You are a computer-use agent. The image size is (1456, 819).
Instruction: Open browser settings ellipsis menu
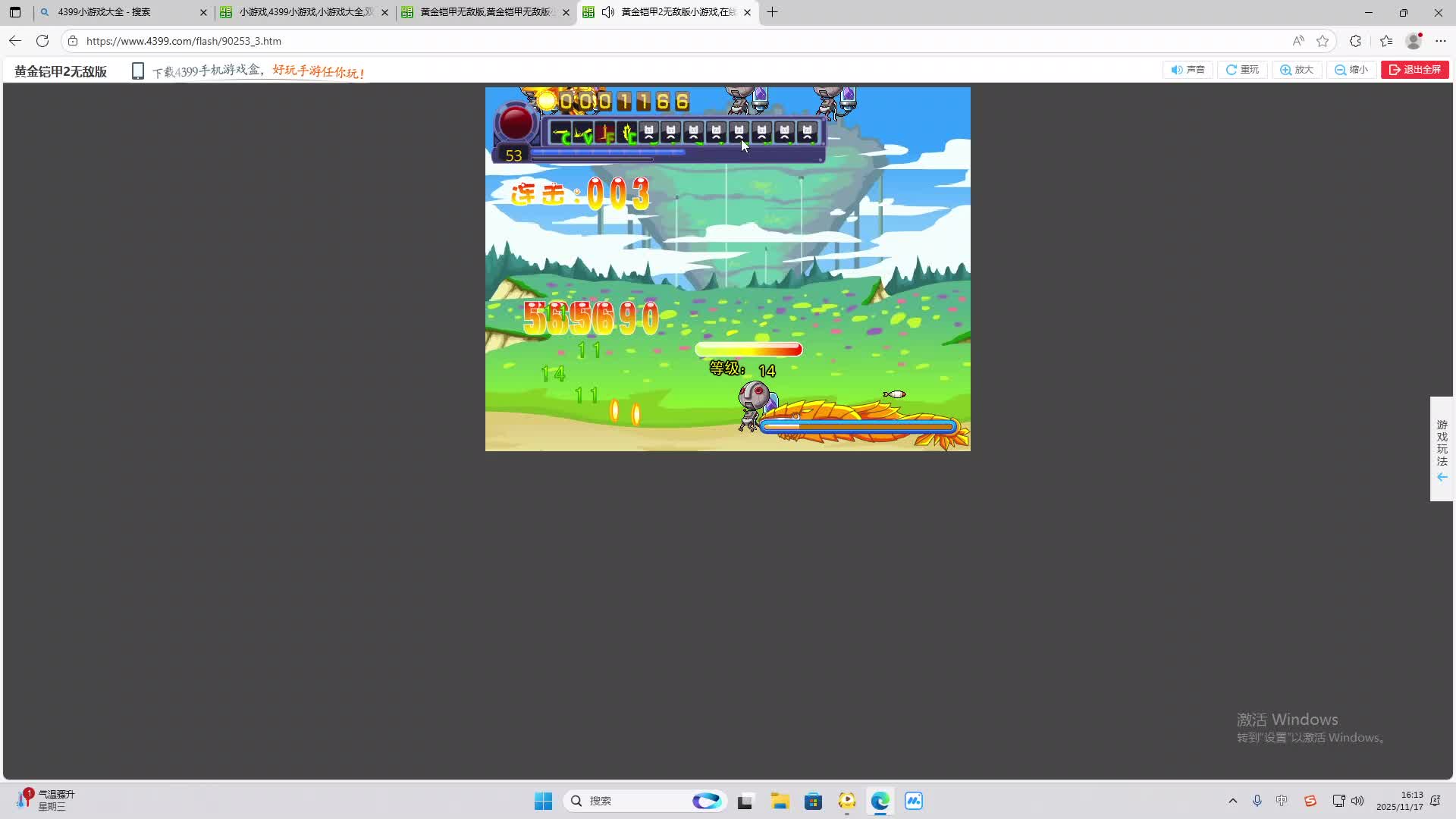(x=1441, y=41)
